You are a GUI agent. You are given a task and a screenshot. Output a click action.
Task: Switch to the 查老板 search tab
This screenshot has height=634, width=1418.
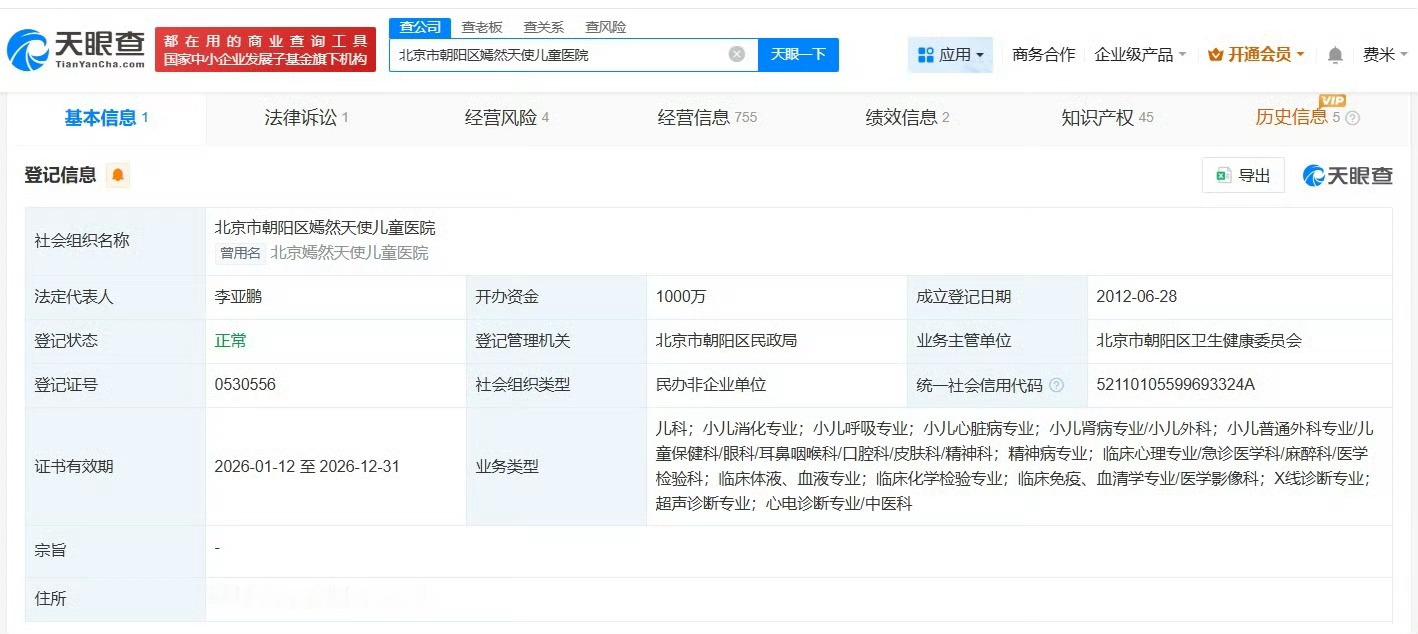[482, 27]
